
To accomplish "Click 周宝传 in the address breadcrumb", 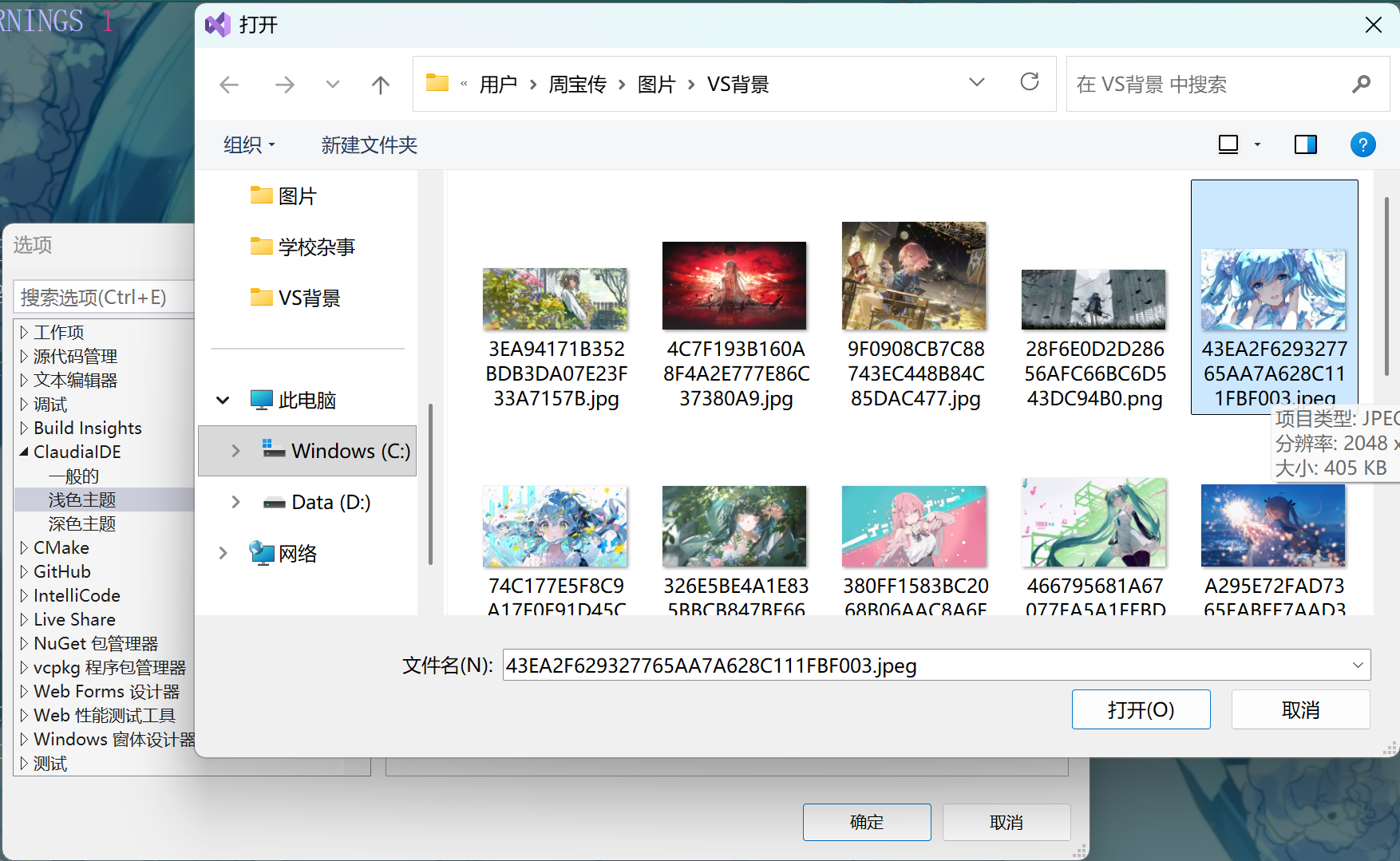I will [x=577, y=84].
